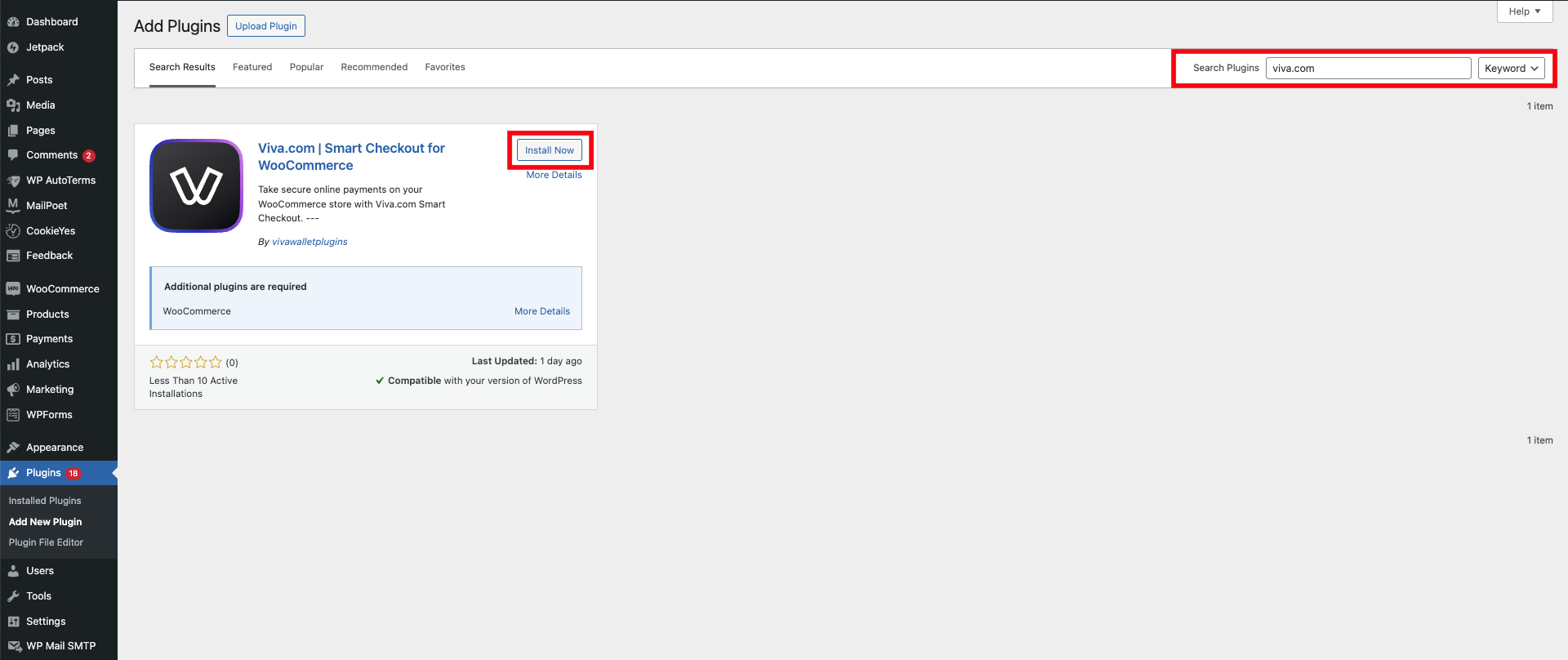Open More Details for required WooCommerce
This screenshot has width=1568, height=660.
(542, 311)
